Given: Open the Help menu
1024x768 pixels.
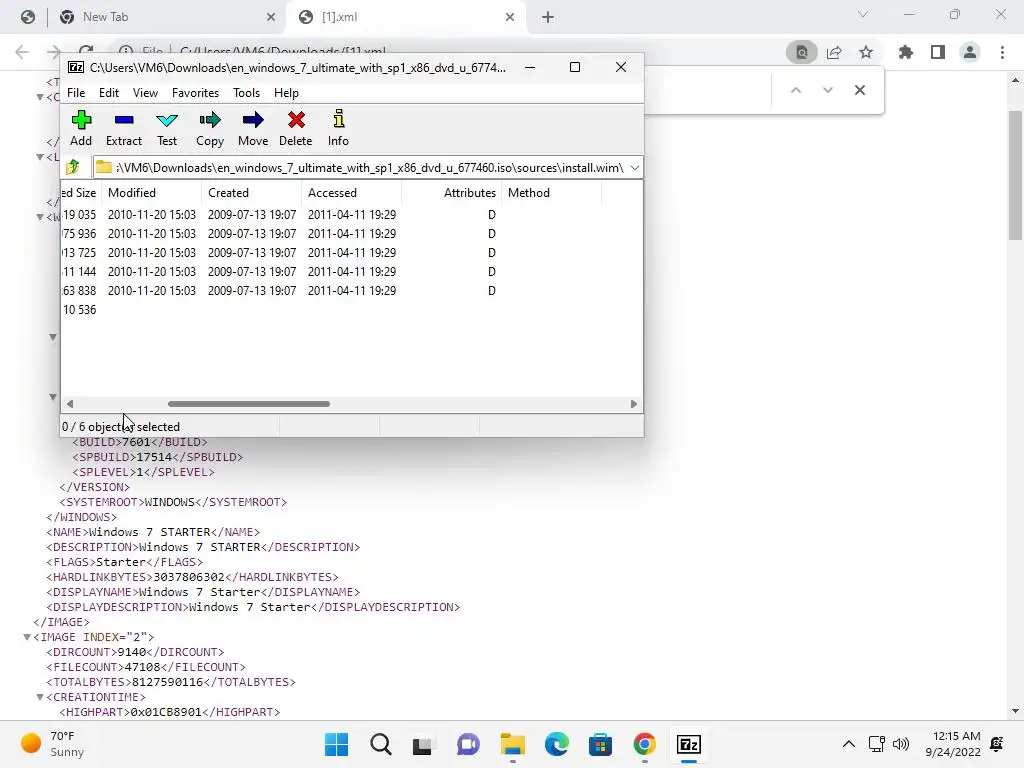Looking at the screenshot, I should click(x=286, y=93).
